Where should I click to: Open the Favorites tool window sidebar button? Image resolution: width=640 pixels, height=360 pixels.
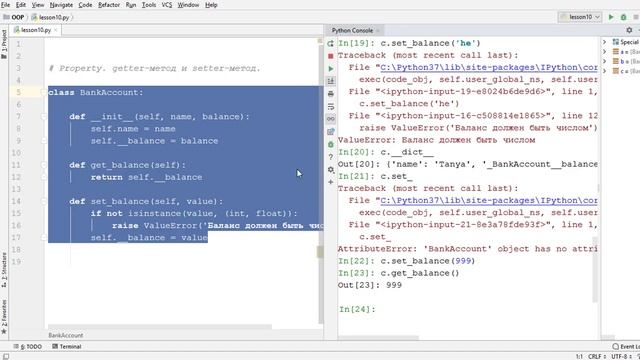[x=4, y=317]
